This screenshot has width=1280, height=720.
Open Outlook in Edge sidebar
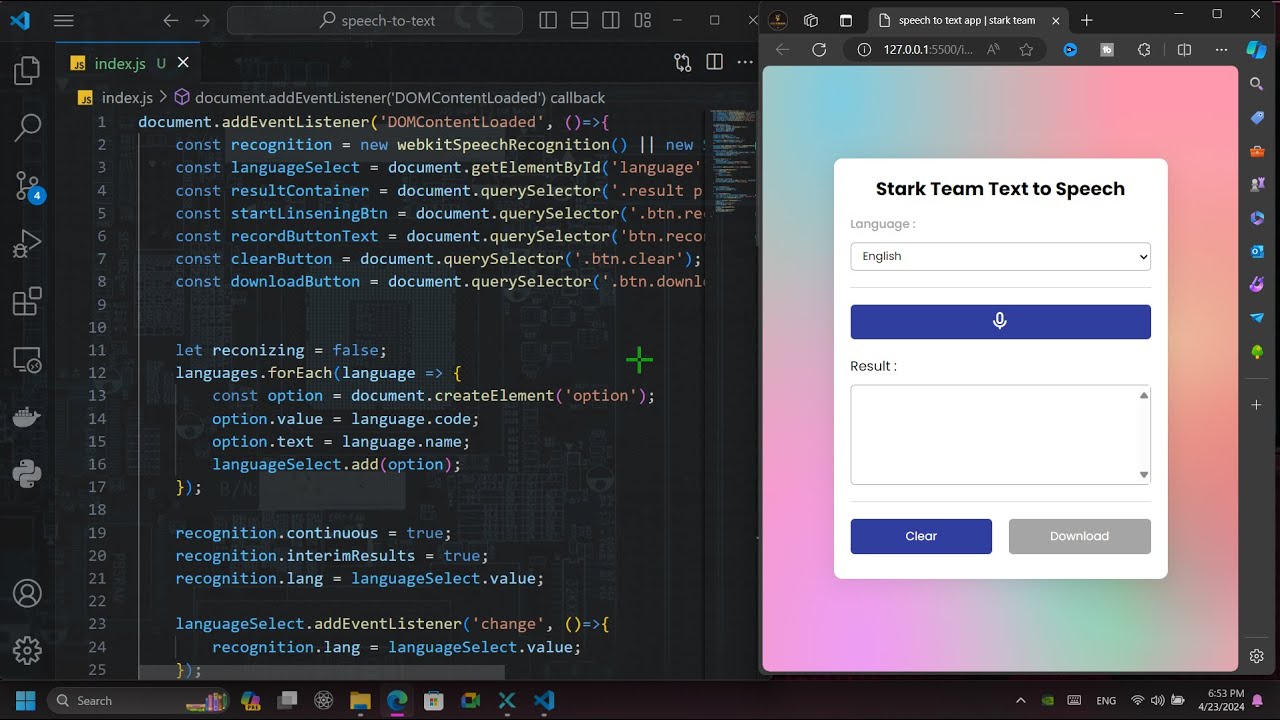pos(1257,251)
